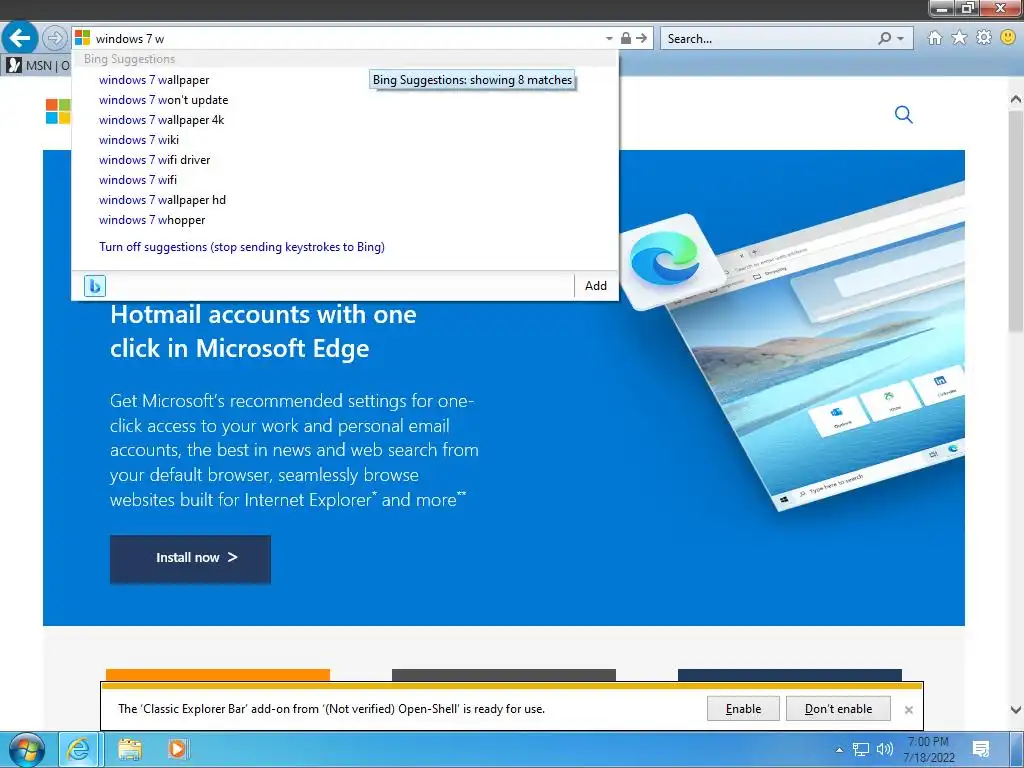Viewport: 1024px width, 768px height.
Task: Click the Microsoft logo on the page
Action: click(57, 111)
